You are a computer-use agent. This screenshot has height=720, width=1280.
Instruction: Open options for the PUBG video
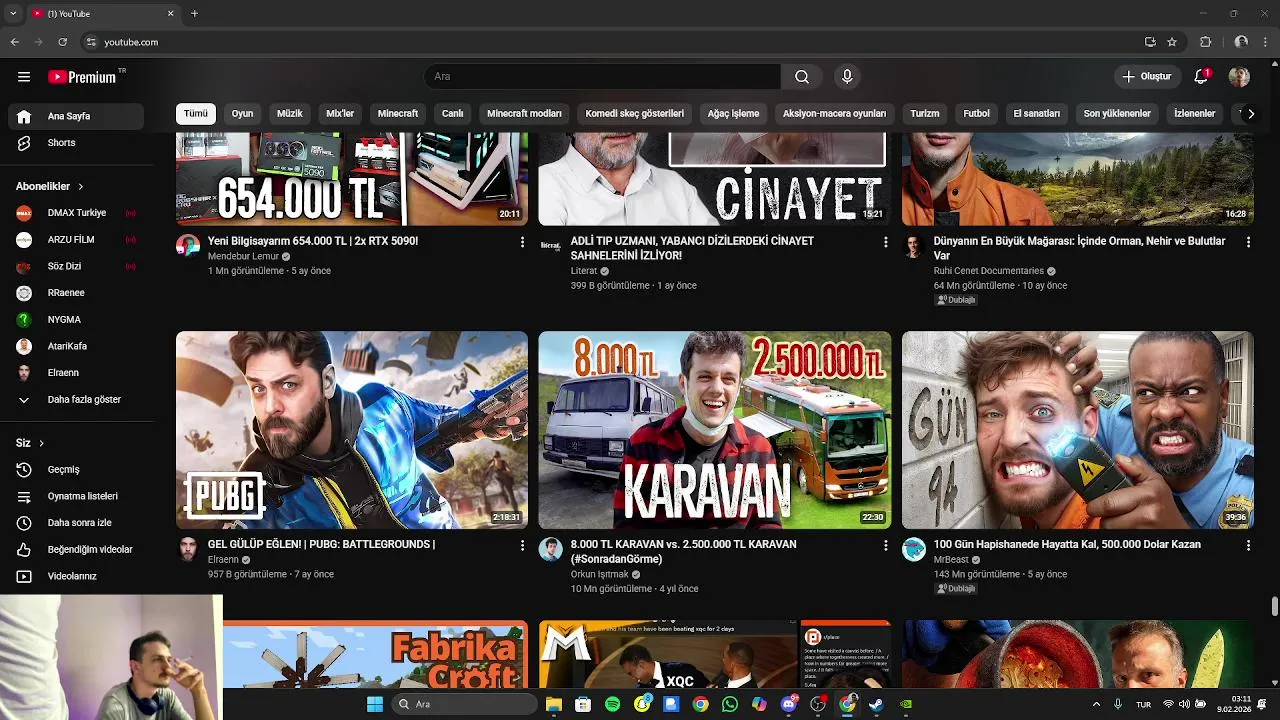point(522,545)
